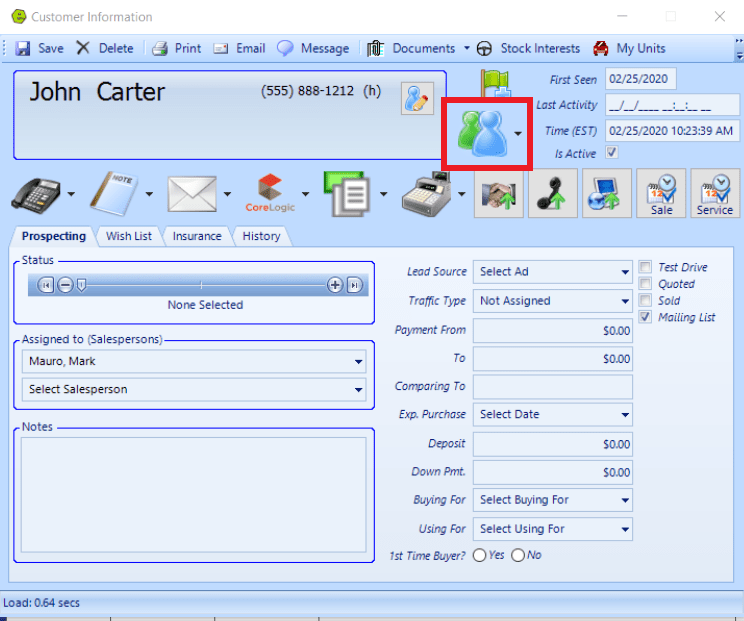744x621 pixels.
Task: Click the My Units toolbar label
Action: pyautogui.click(x=641, y=48)
